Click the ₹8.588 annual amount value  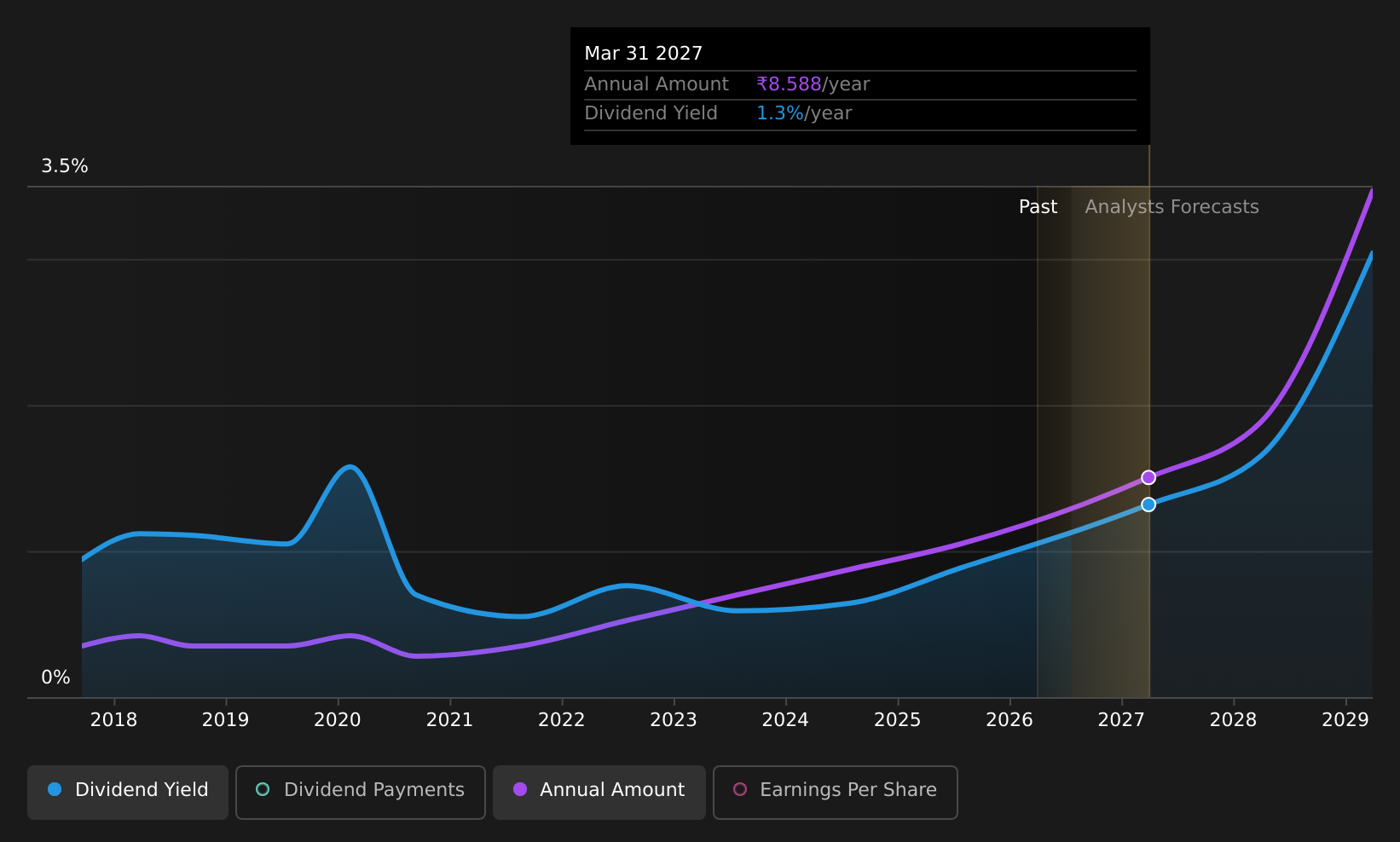tap(789, 84)
